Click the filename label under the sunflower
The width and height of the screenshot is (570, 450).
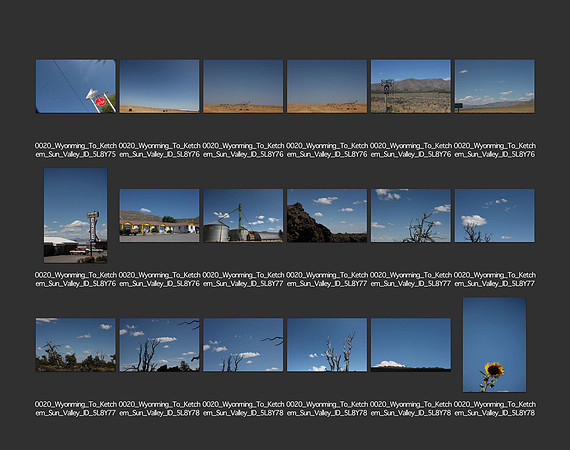[494, 409]
